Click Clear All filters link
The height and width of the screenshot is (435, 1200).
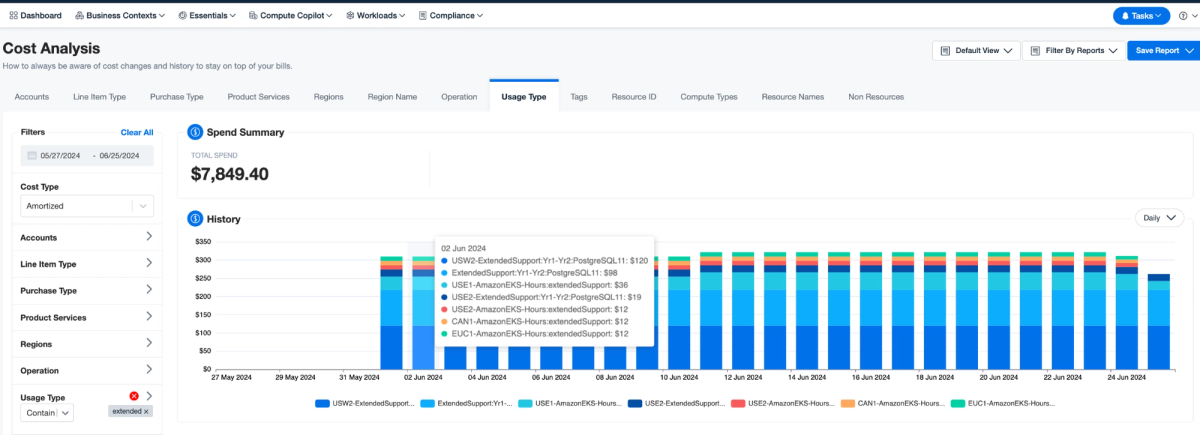pos(137,132)
